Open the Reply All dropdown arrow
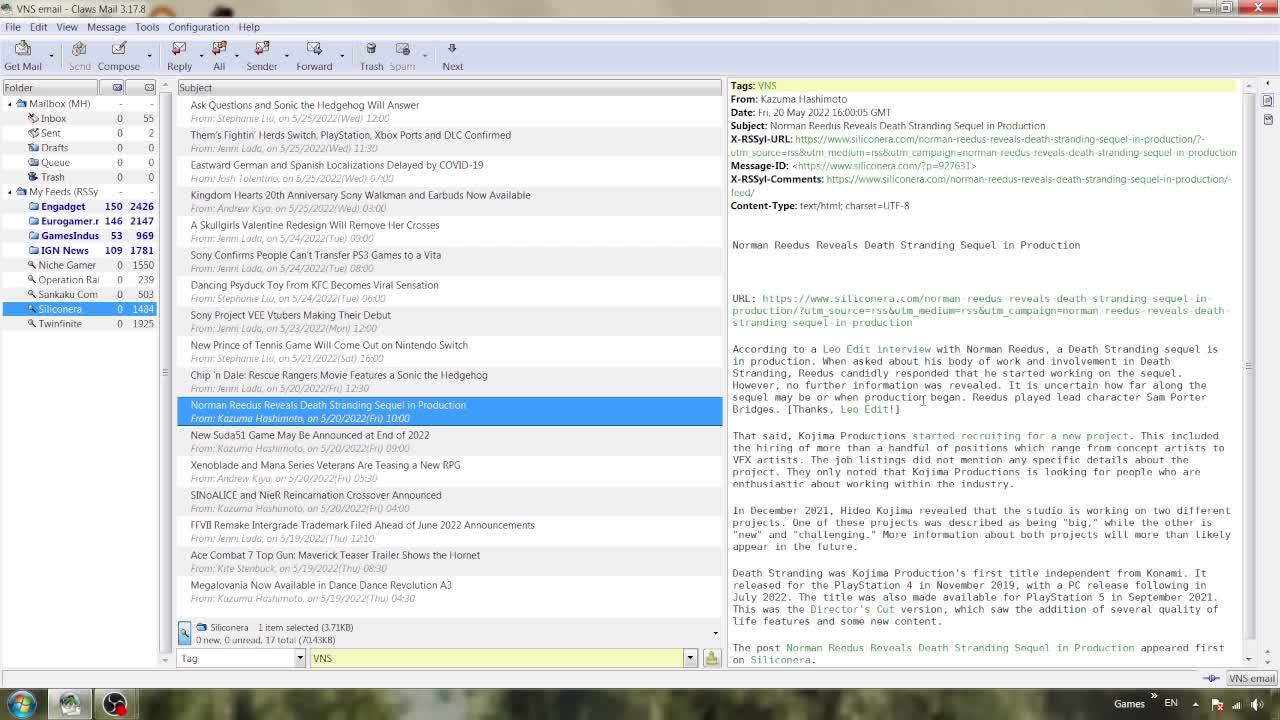 [x=237, y=56]
